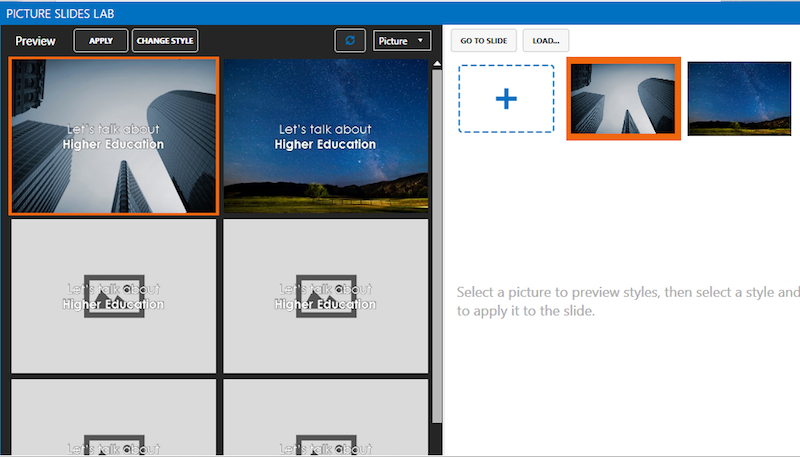Open the Picture dropdown
Screen dimensions: 800x457
402,41
